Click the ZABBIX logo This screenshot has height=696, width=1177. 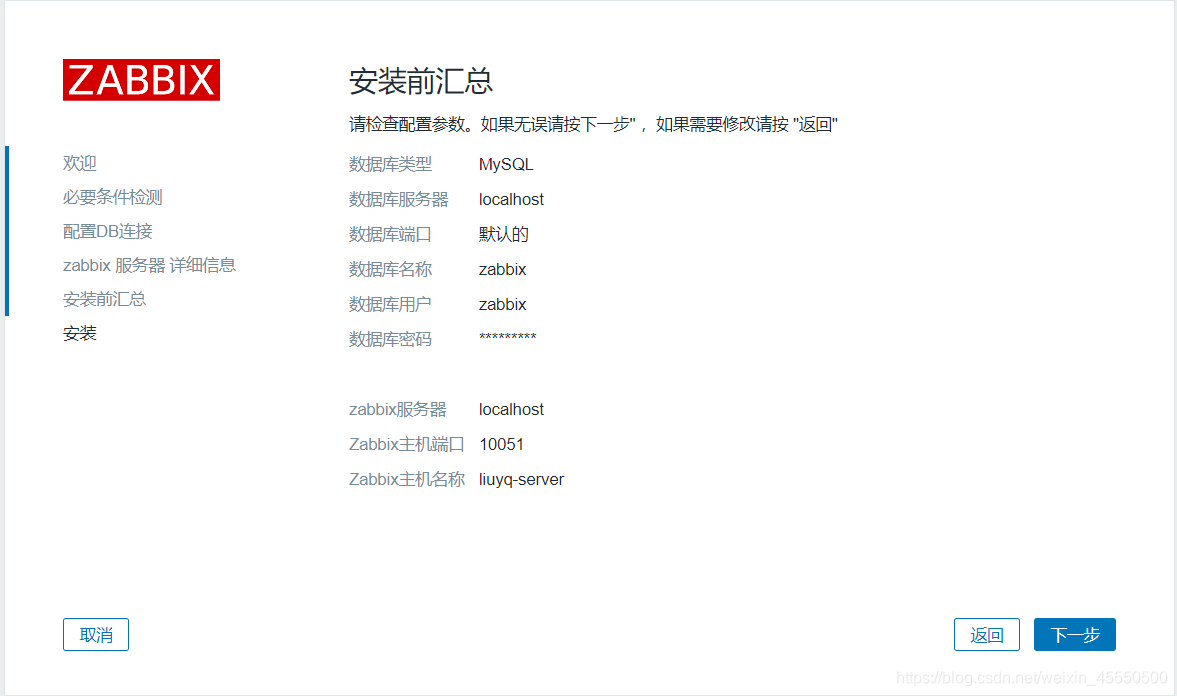(141, 80)
